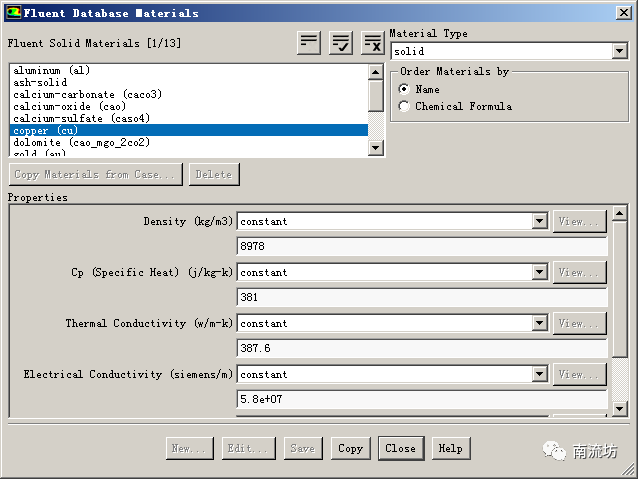Open the Material Type dropdown
The image size is (638, 479).
click(x=619, y=51)
